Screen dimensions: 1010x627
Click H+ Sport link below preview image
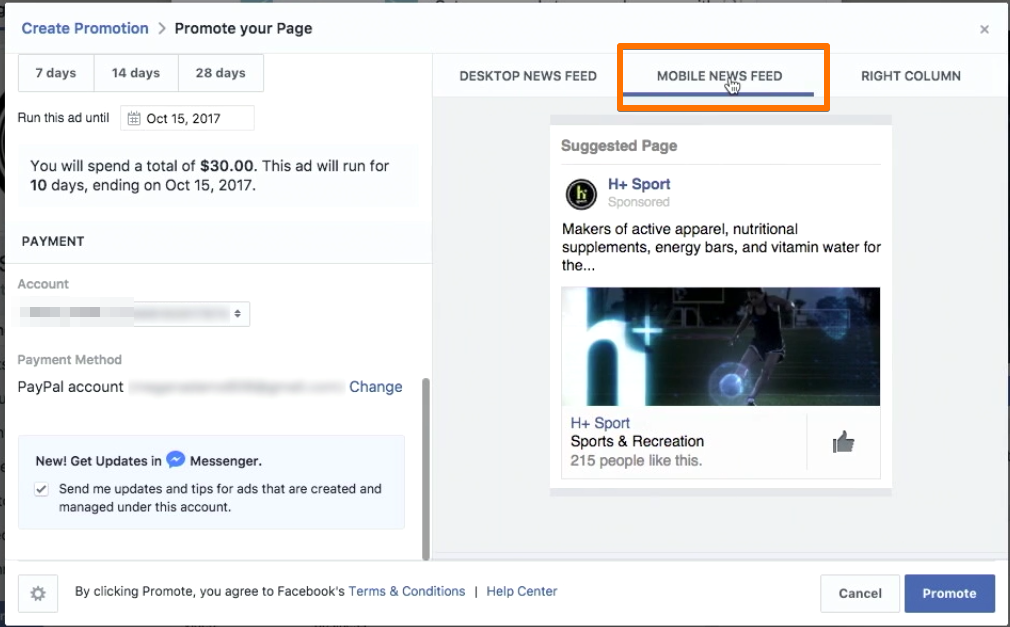(600, 423)
